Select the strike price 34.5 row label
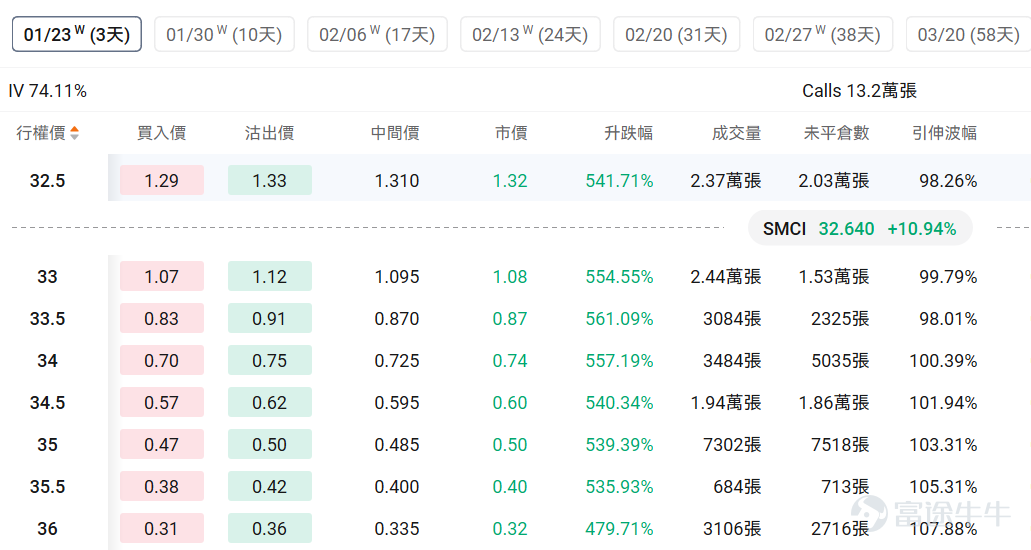The image size is (1031, 550). coord(47,403)
